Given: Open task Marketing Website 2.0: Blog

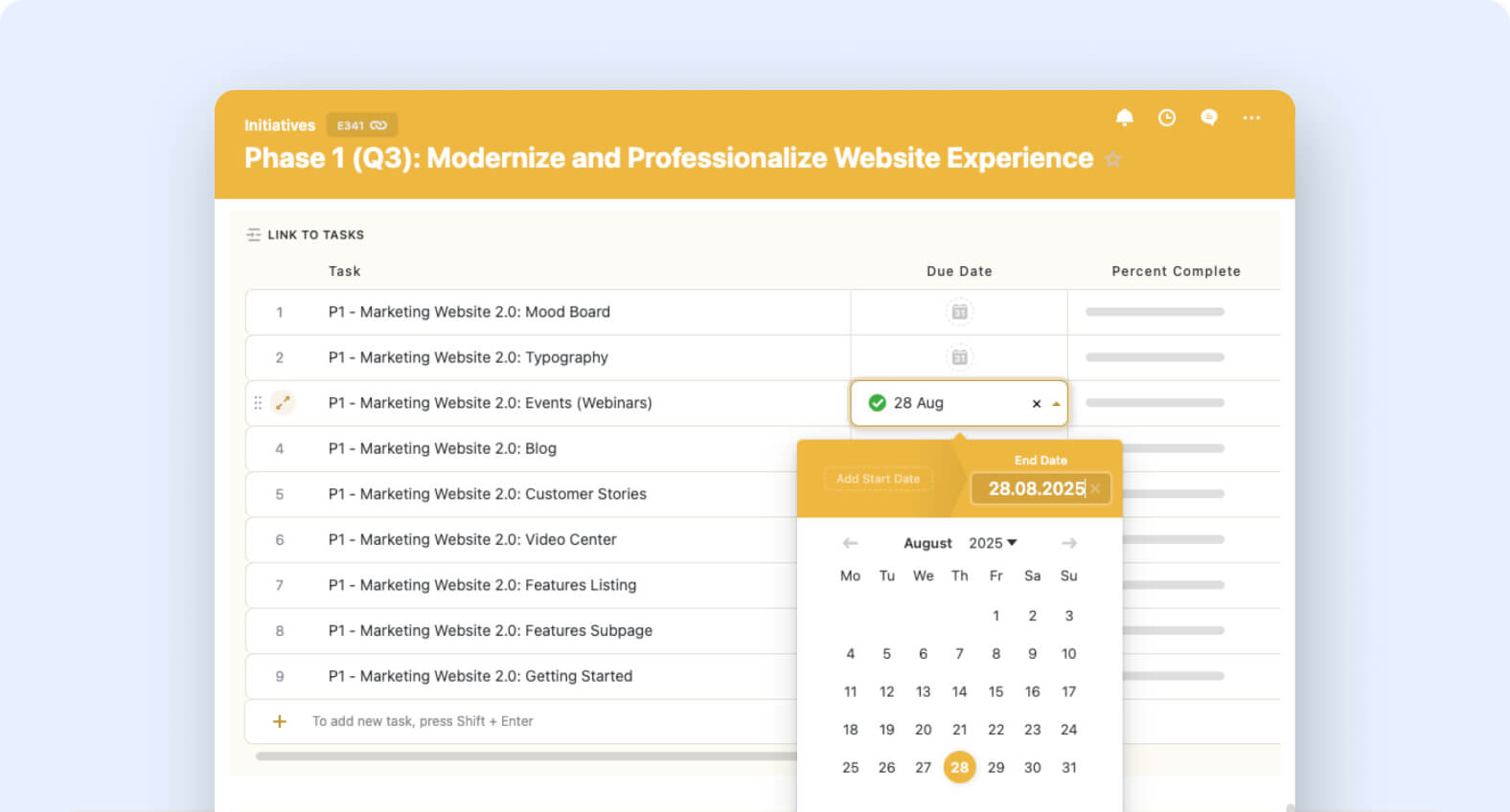Looking at the screenshot, I should 443,448.
